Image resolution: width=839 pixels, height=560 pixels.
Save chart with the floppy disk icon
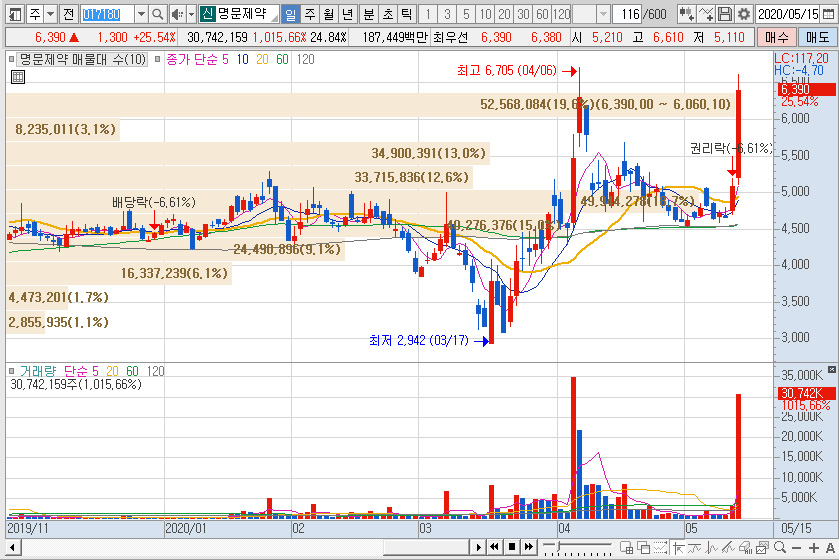tap(725, 14)
